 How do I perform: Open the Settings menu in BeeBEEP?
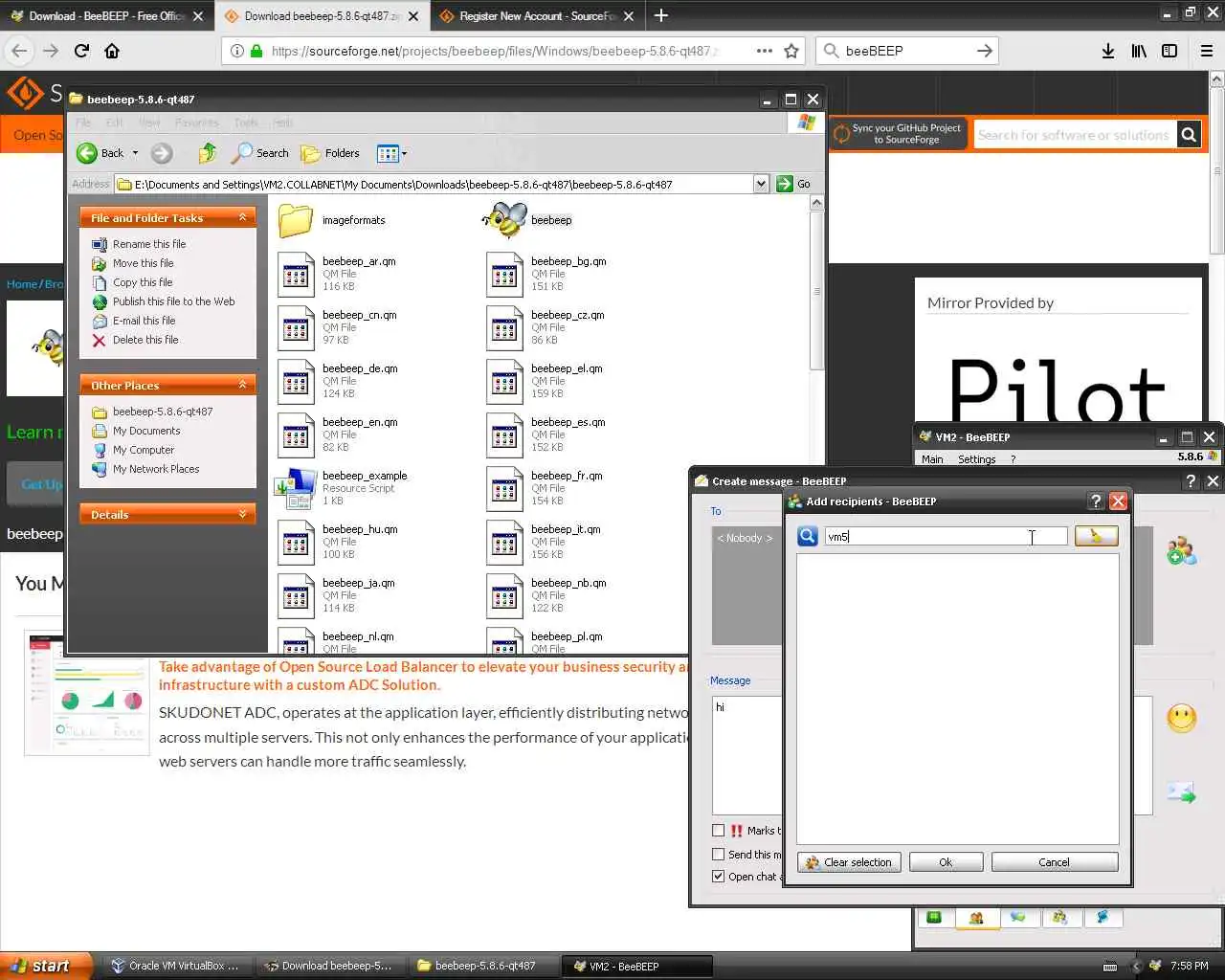[x=976, y=459]
